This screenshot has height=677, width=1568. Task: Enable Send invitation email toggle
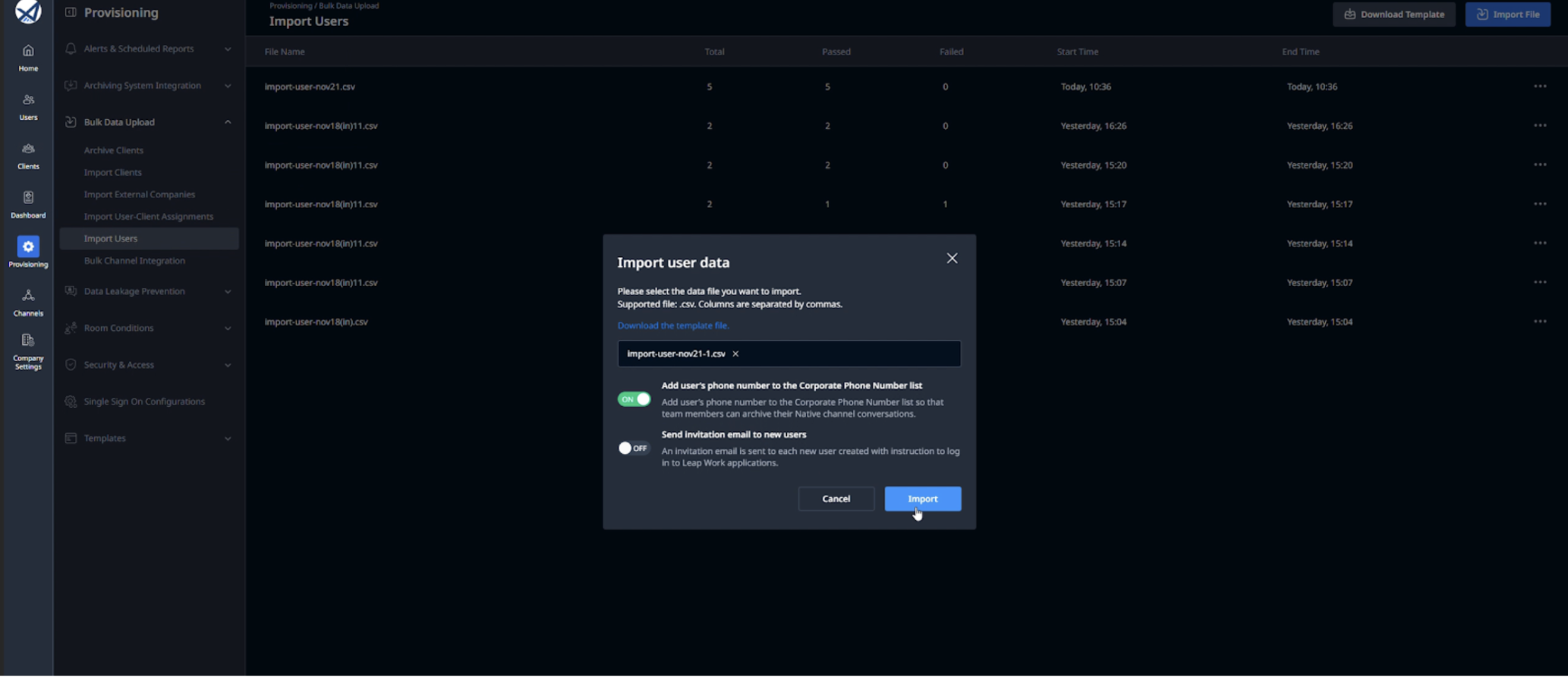pos(634,448)
